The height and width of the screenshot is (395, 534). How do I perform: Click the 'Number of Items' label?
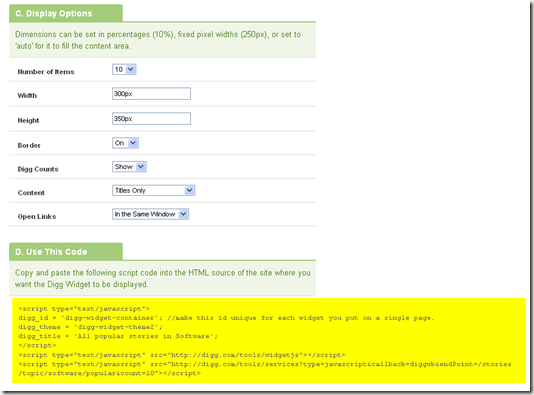[x=46, y=72]
